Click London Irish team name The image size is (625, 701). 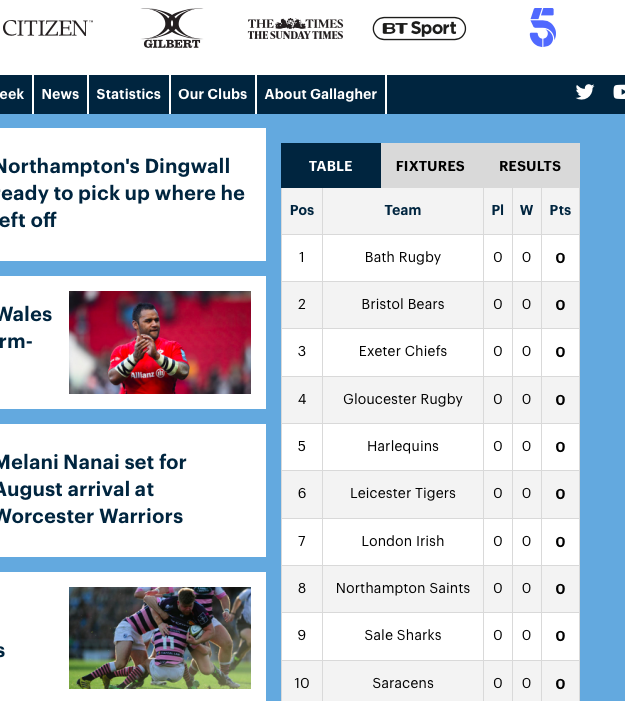403,541
